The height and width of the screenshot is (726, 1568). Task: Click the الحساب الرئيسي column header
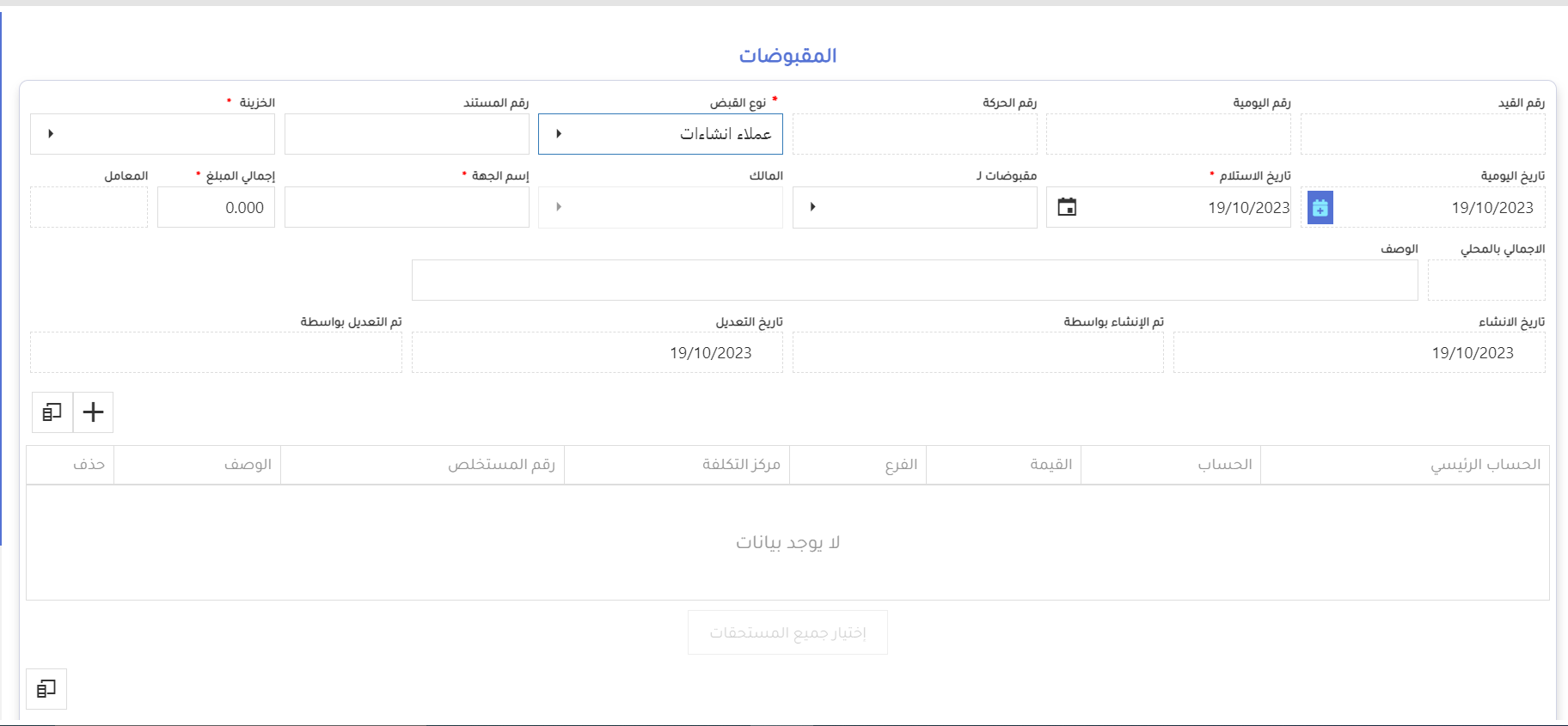click(x=1485, y=465)
